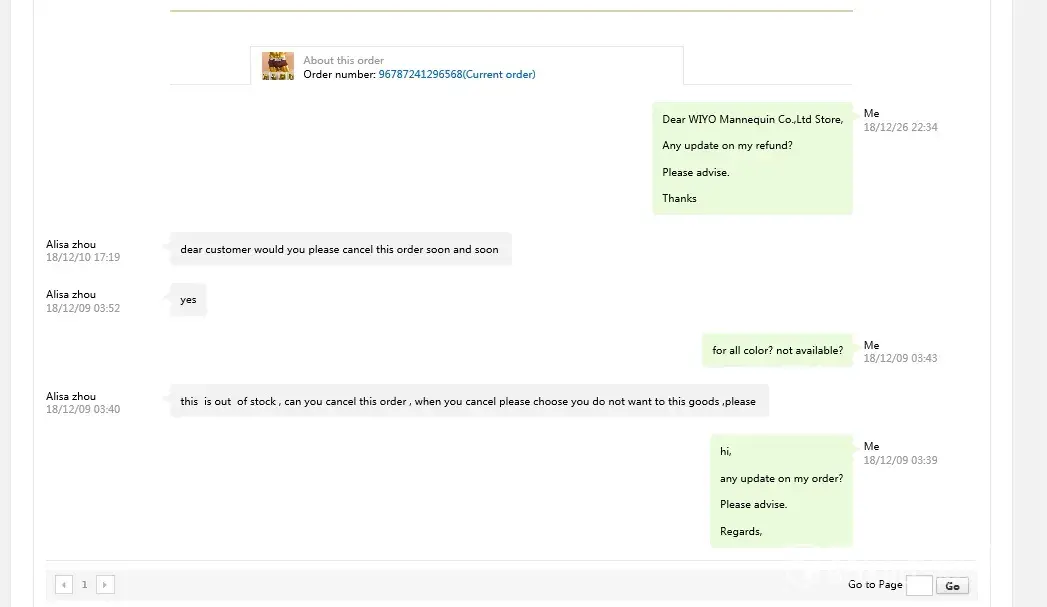Click the refund update message bubble
The width and height of the screenshot is (1047, 607).
click(752, 158)
